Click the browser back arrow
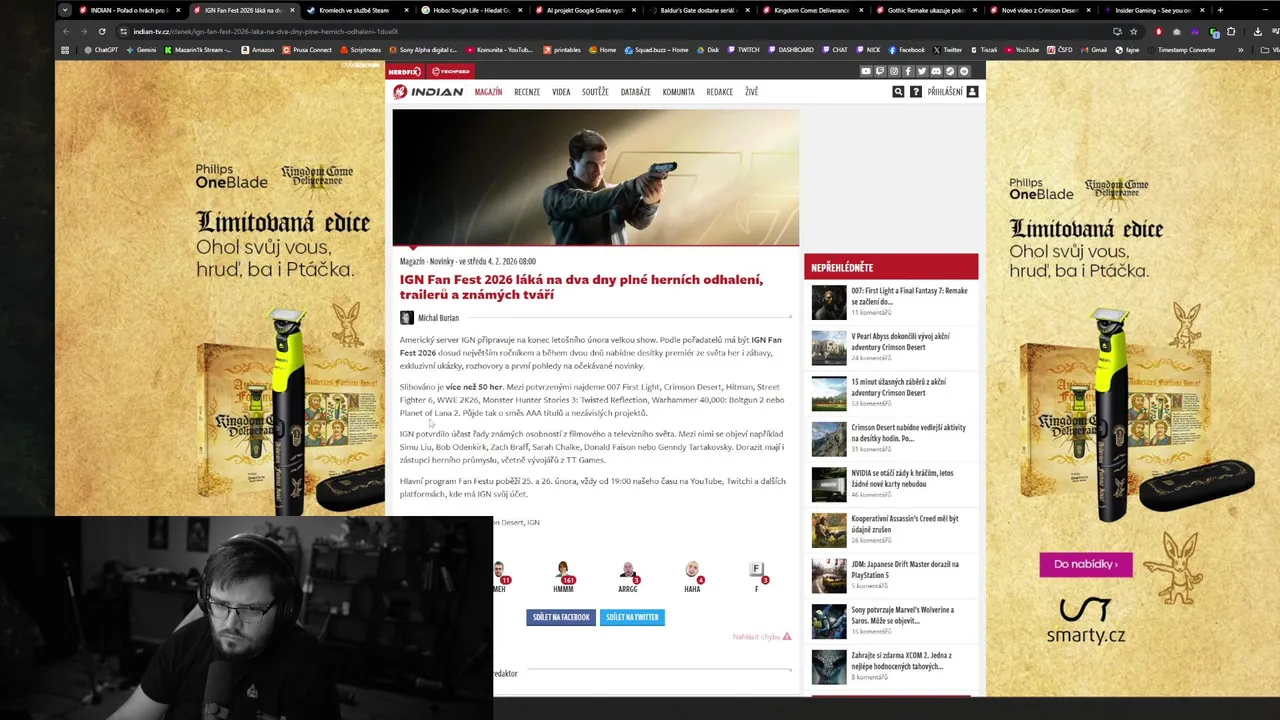 point(65,31)
